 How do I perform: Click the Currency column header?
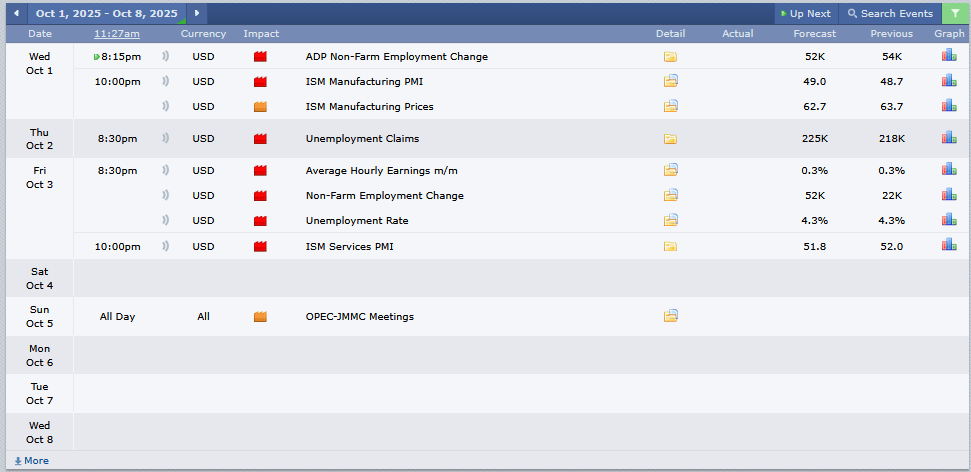tap(203, 34)
